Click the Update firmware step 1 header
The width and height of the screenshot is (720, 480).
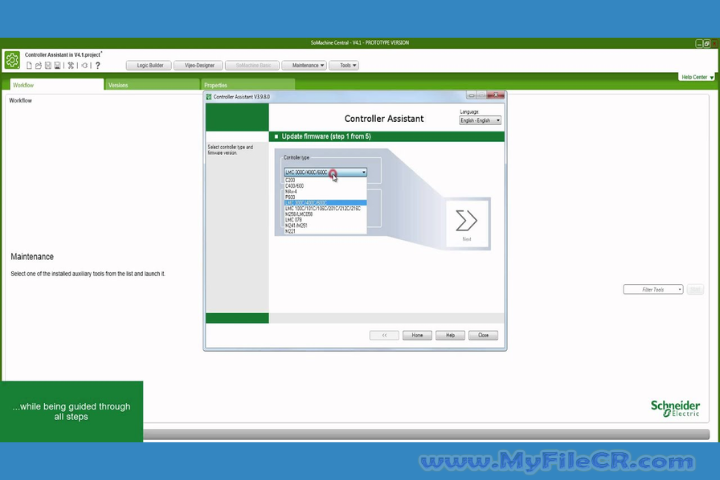coord(387,136)
